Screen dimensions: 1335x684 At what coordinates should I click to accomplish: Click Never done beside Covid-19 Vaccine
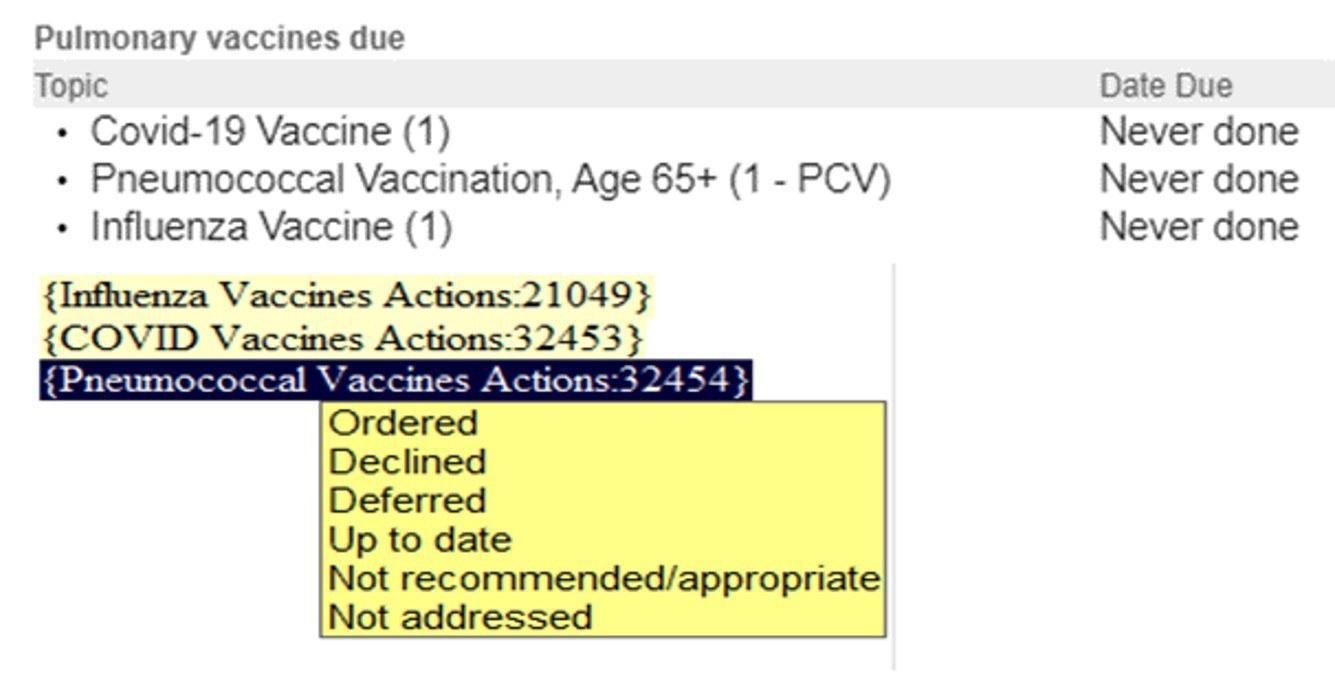point(1198,131)
